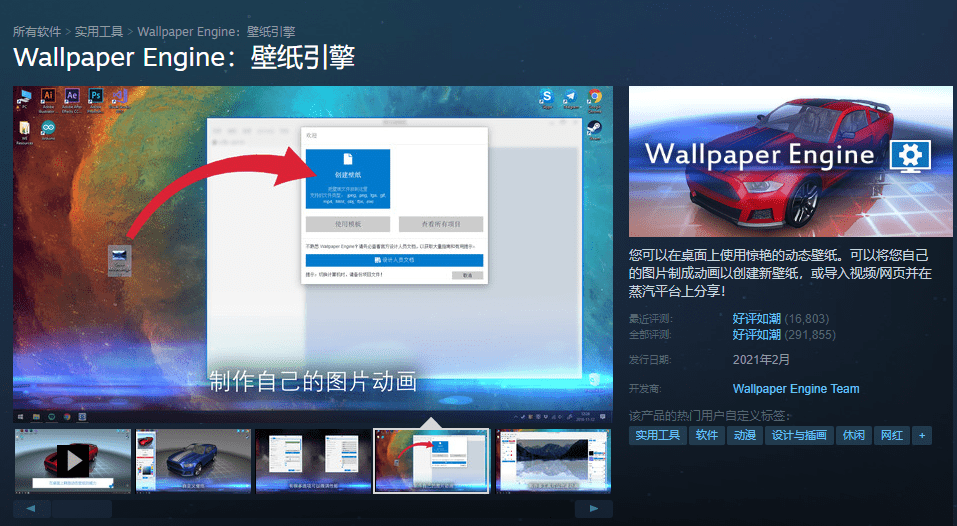
Task: Select the 休闲 tag
Action: point(853,435)
